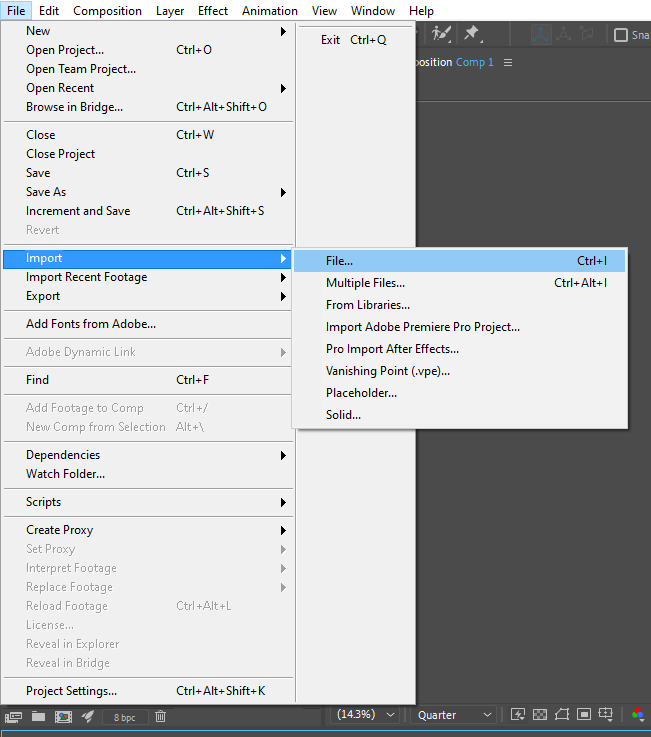Image resolution: width=651 pixels, height=737 pixels.
Task: Open the Animation menu
Action: (270, 10)
